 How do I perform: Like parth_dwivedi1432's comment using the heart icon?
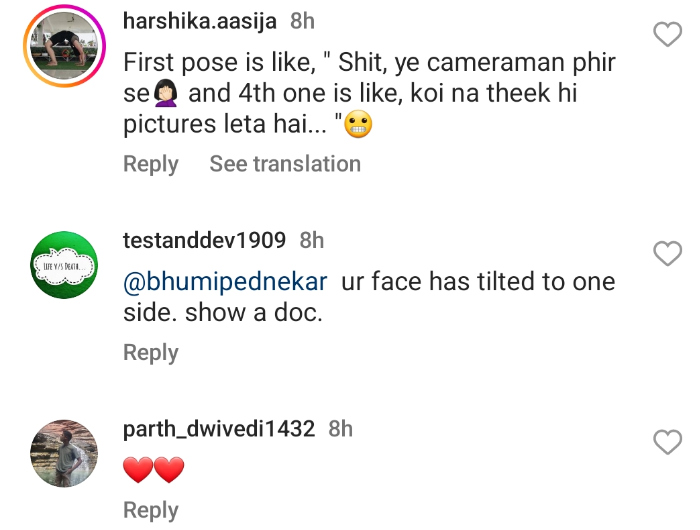click(x=666, y=442)
